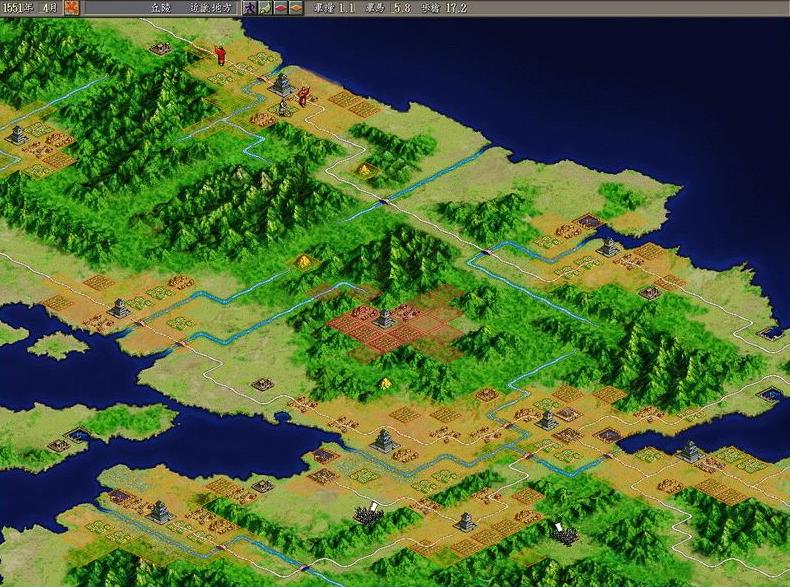The image size is (790, 587).
Task: Select the large northern castle by the river mouth
Action: (282, 84)
